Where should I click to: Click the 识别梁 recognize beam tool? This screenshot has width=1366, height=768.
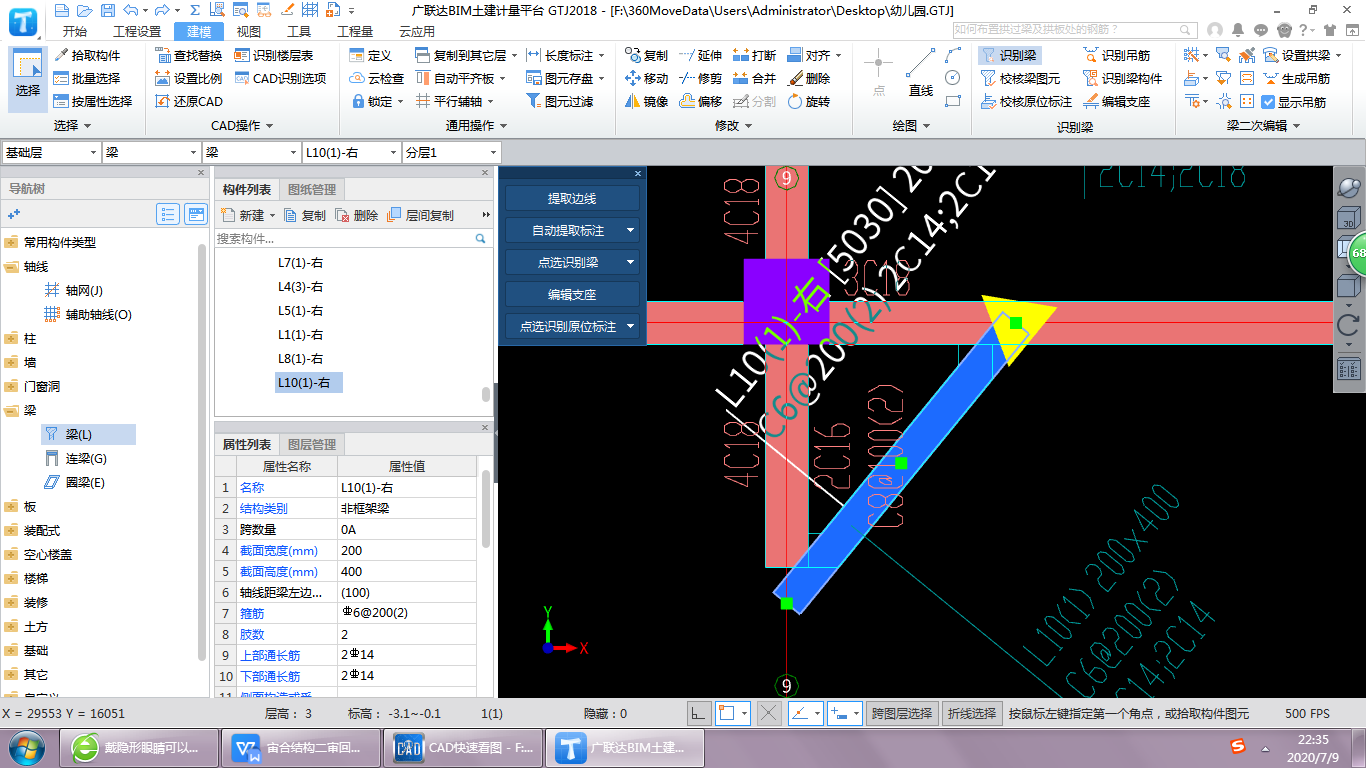(x=1008, y=55)
